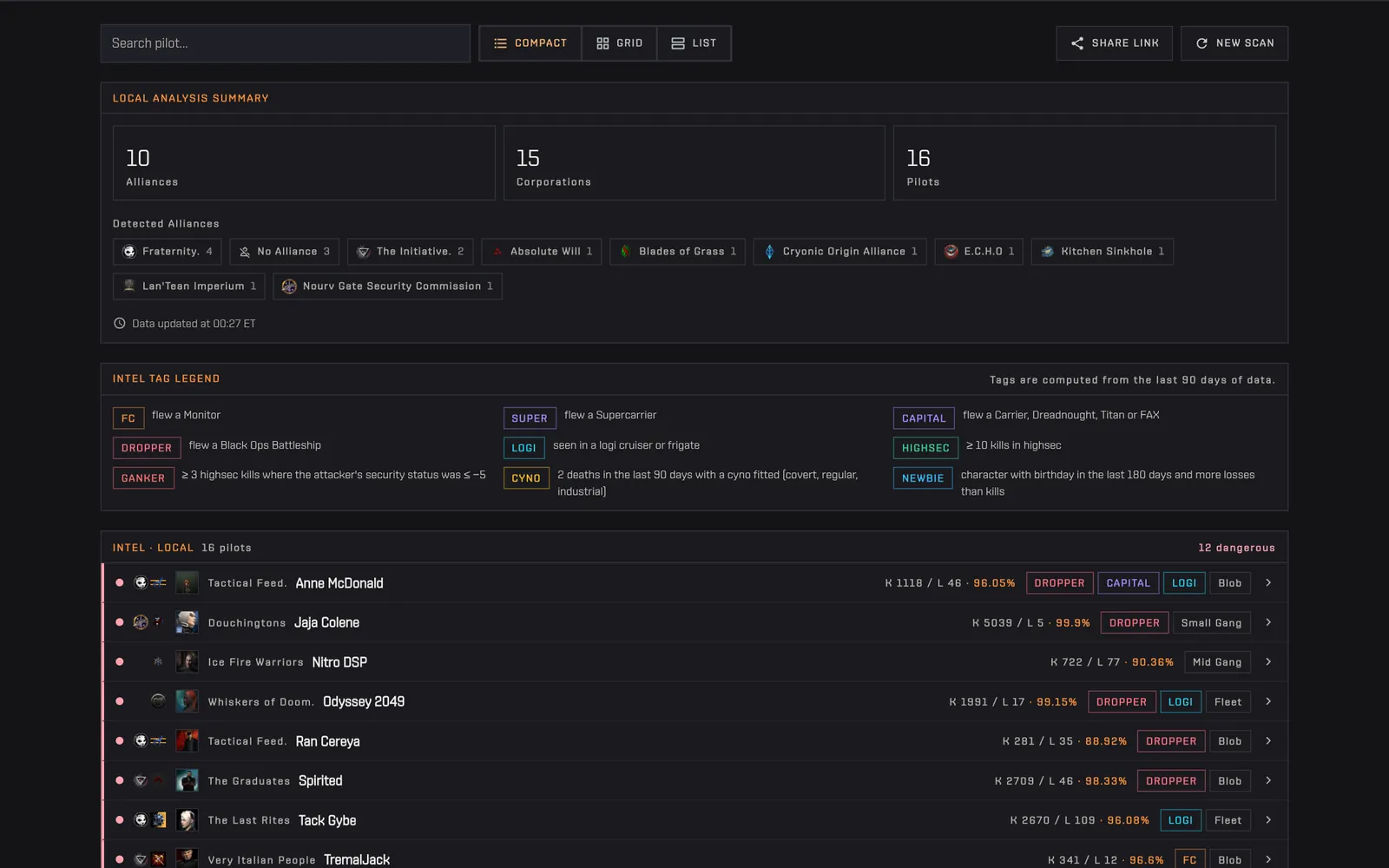Image resolution: width=1389 pixels, height=868 pixels.
Task: Open Tack Gybe's portrait thumbnail
Action: pos(187,820)
